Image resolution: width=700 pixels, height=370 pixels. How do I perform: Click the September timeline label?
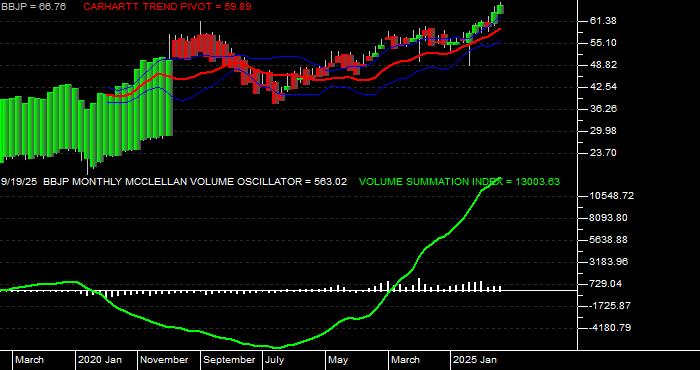(x=229, y=360)
